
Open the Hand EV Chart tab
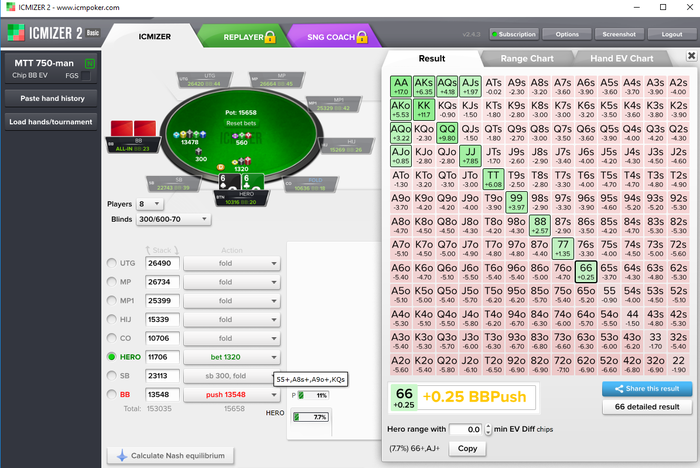coord(621,58)
